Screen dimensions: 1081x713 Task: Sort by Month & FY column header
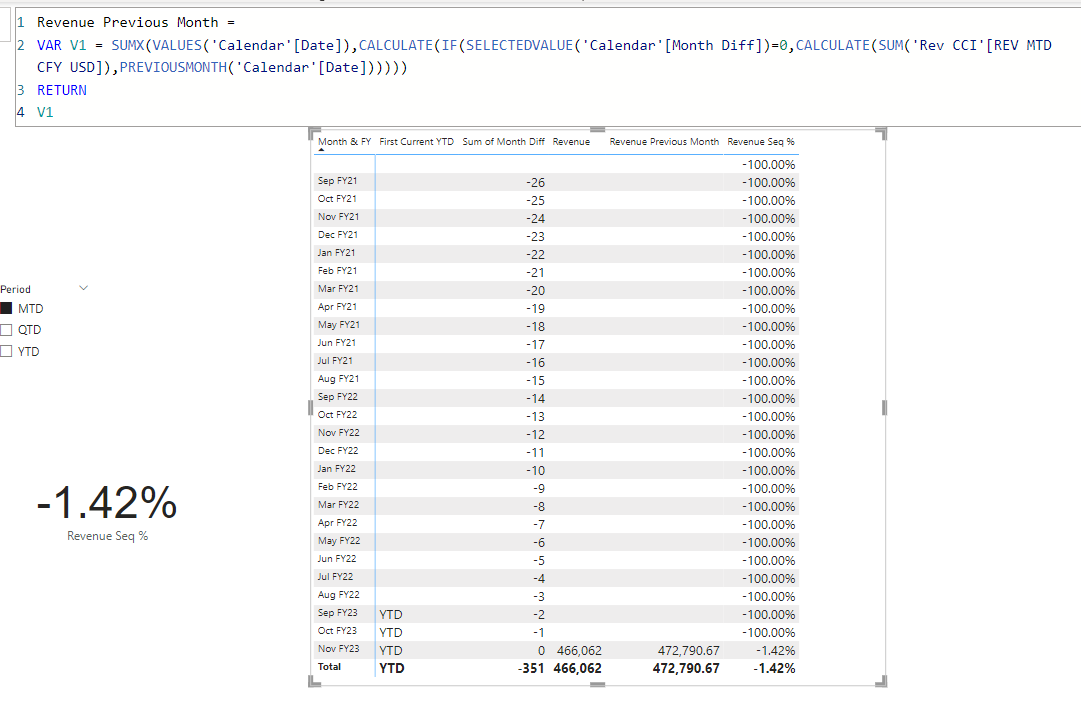pos(344,141)
